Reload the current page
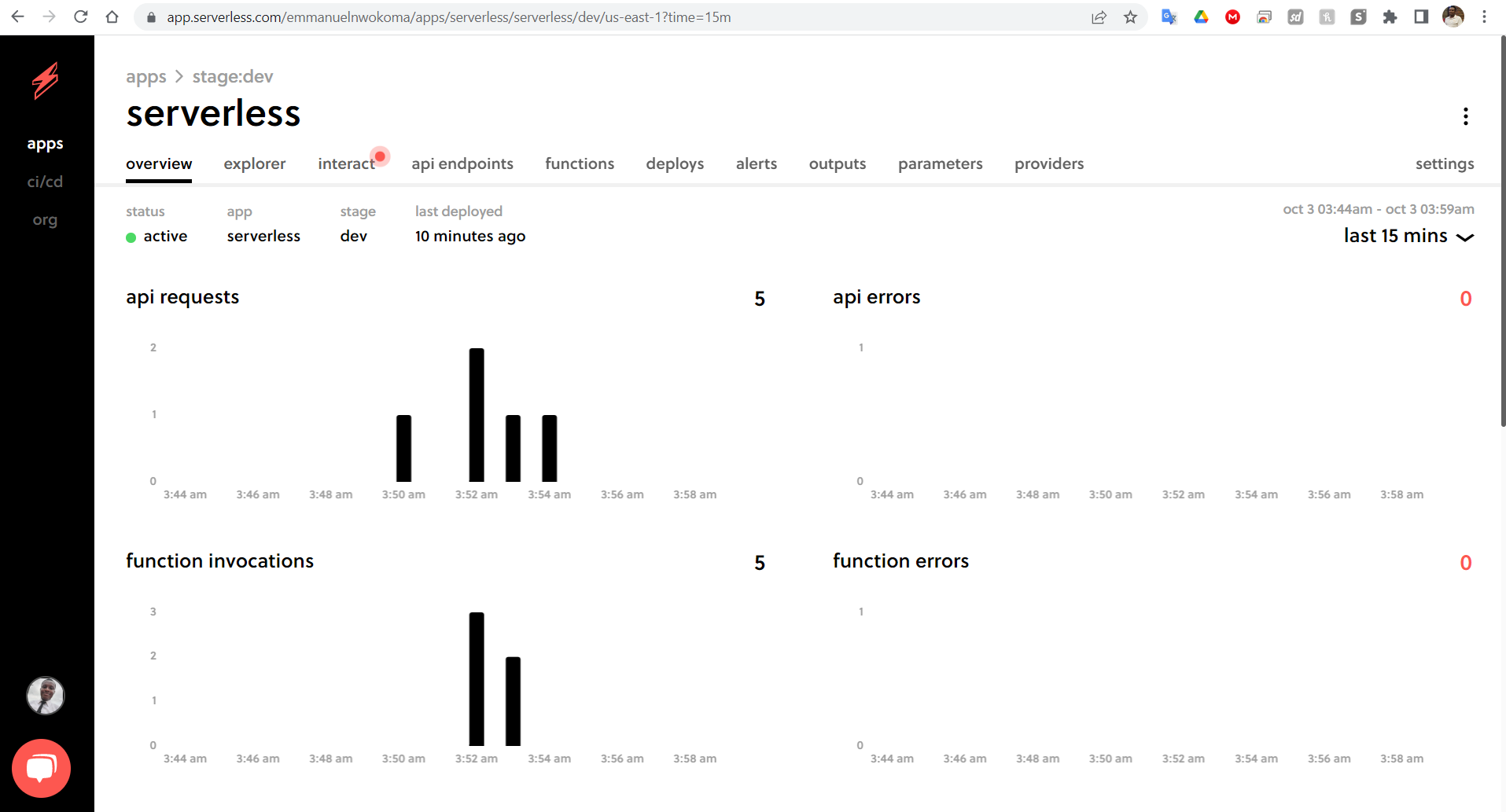The image size is (1506, 812). pyautogui.click(x=80, y=17)
